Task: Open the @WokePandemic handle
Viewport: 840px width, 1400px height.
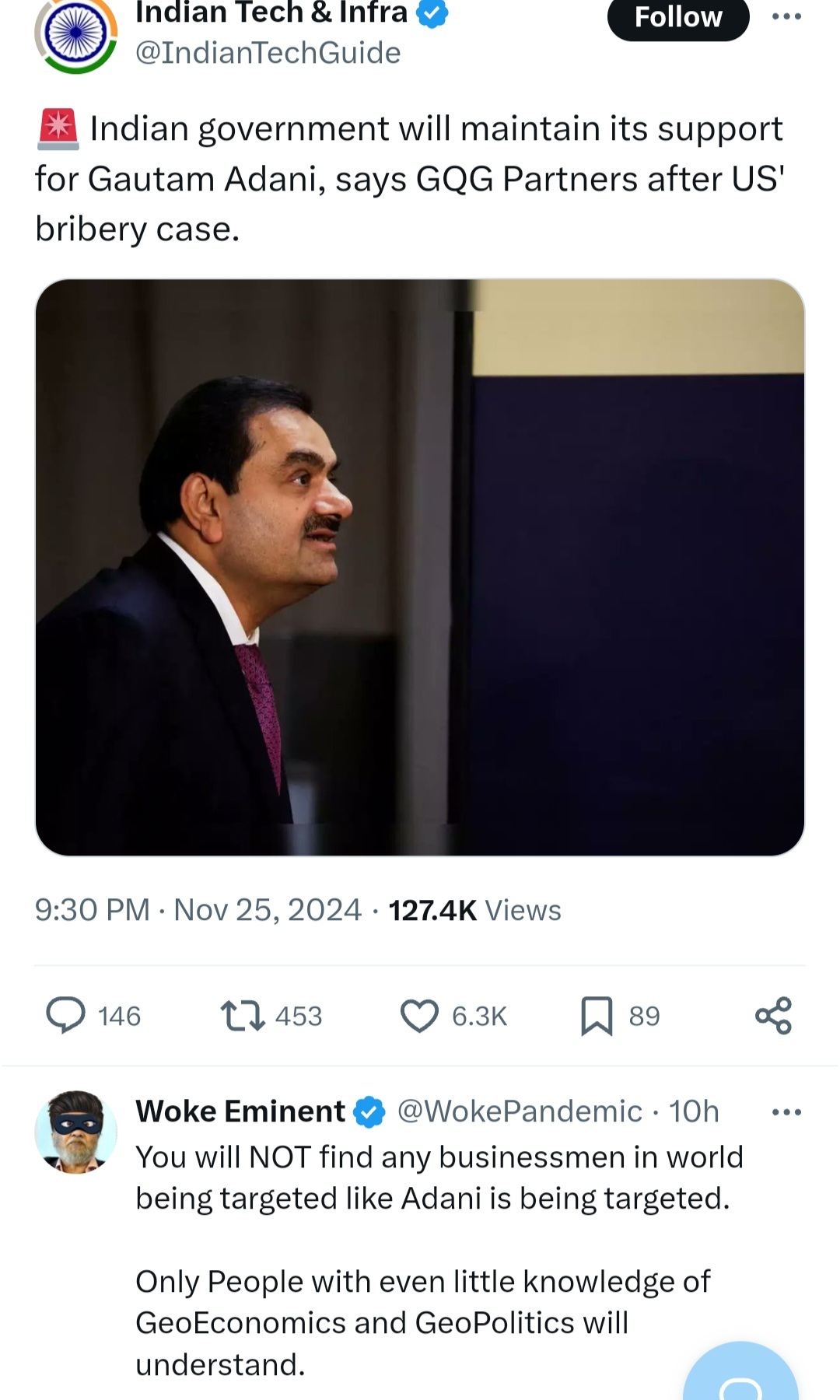Action: [520, 1111]
